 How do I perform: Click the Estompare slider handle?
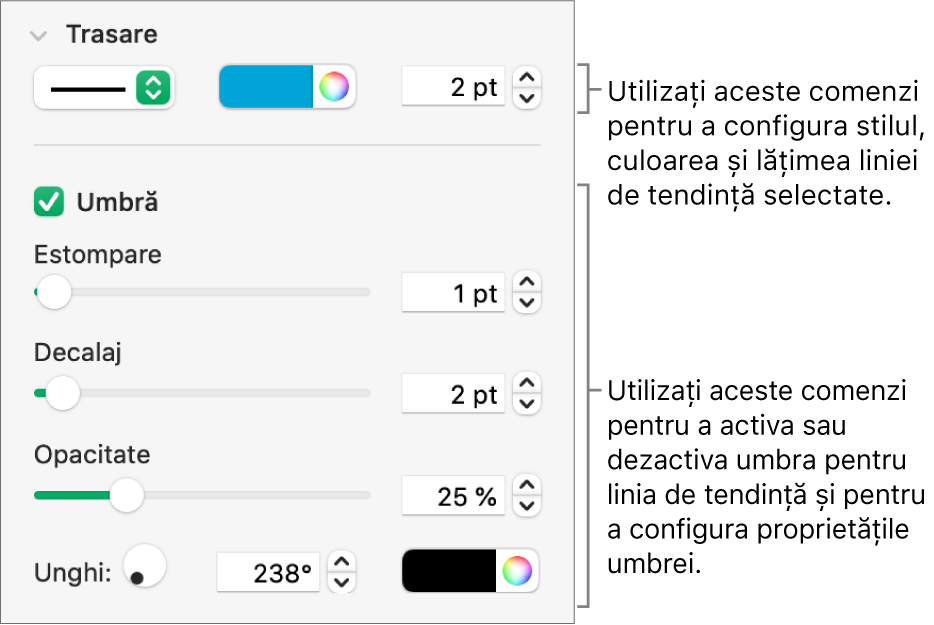pos(53,293)
